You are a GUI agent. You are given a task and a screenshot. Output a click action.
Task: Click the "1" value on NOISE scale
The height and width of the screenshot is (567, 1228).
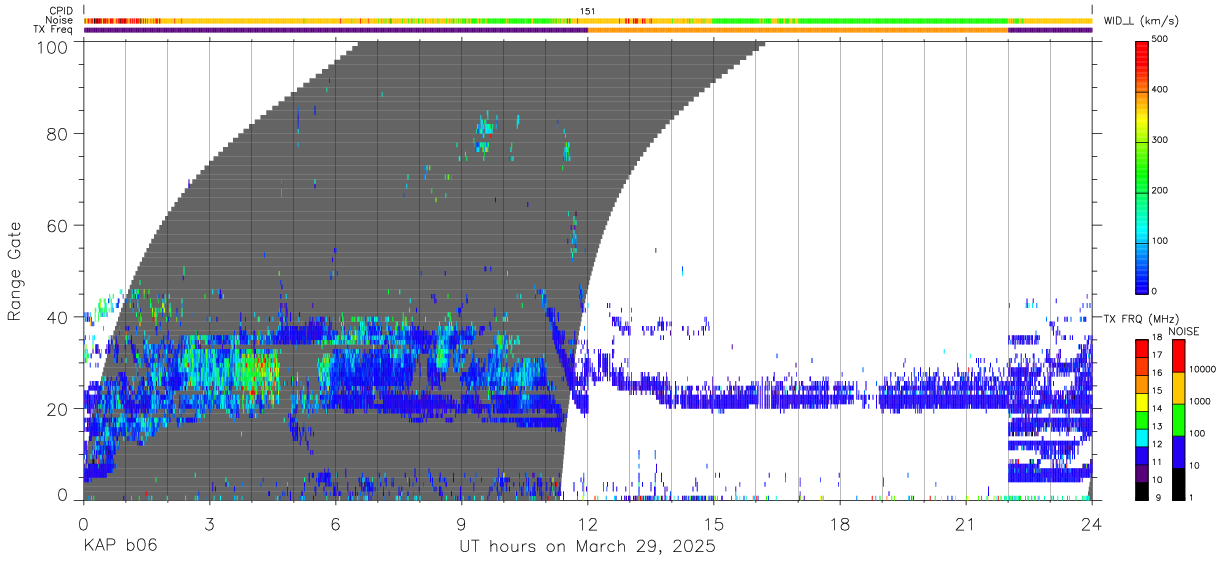[x=1193, y=498]
